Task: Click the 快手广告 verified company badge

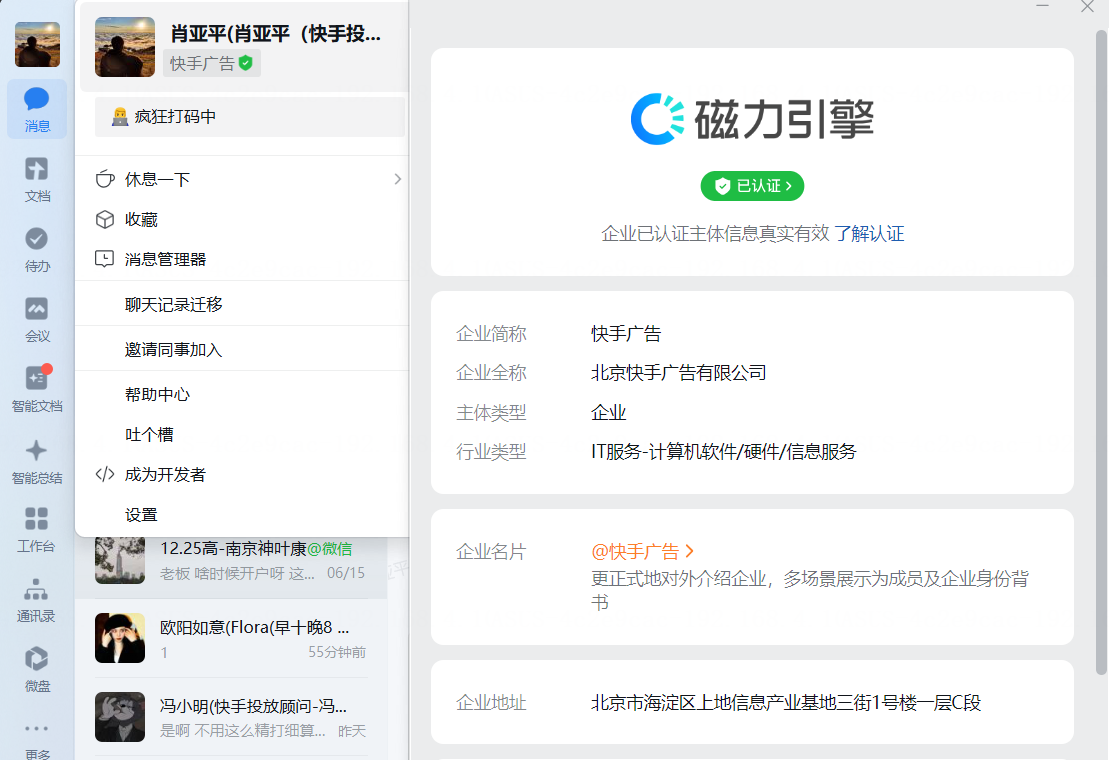Action: click(x=211, y=63)
